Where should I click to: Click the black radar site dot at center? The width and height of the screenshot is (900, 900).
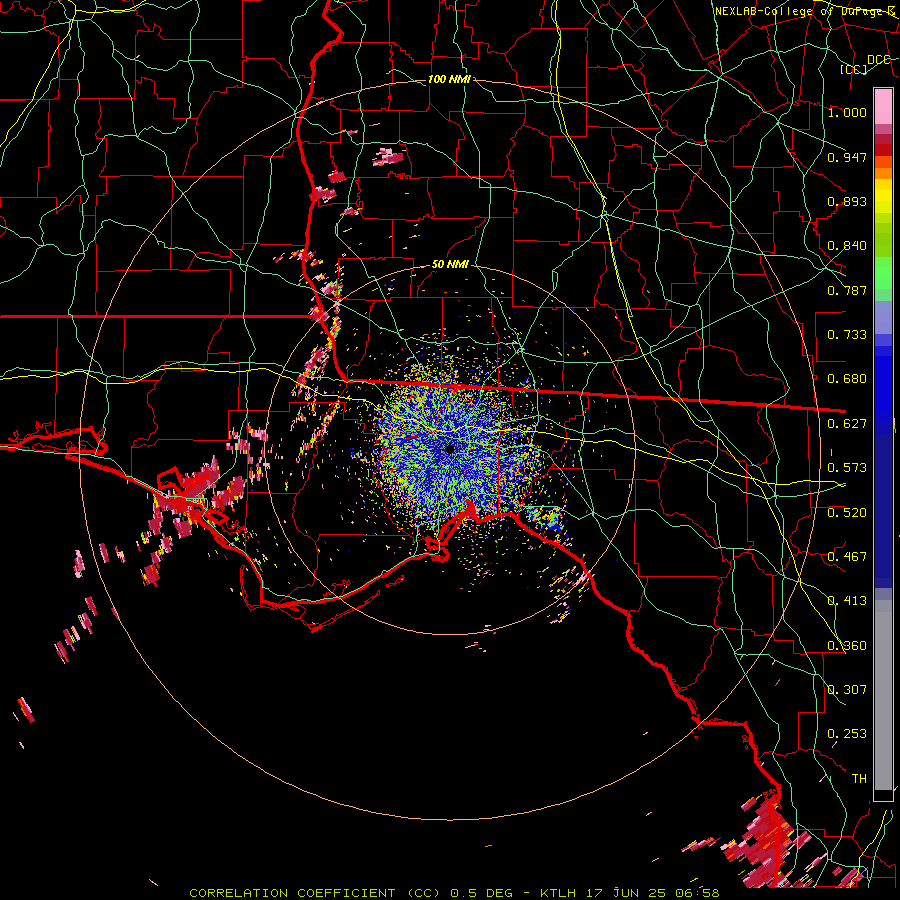click(450, 449)
